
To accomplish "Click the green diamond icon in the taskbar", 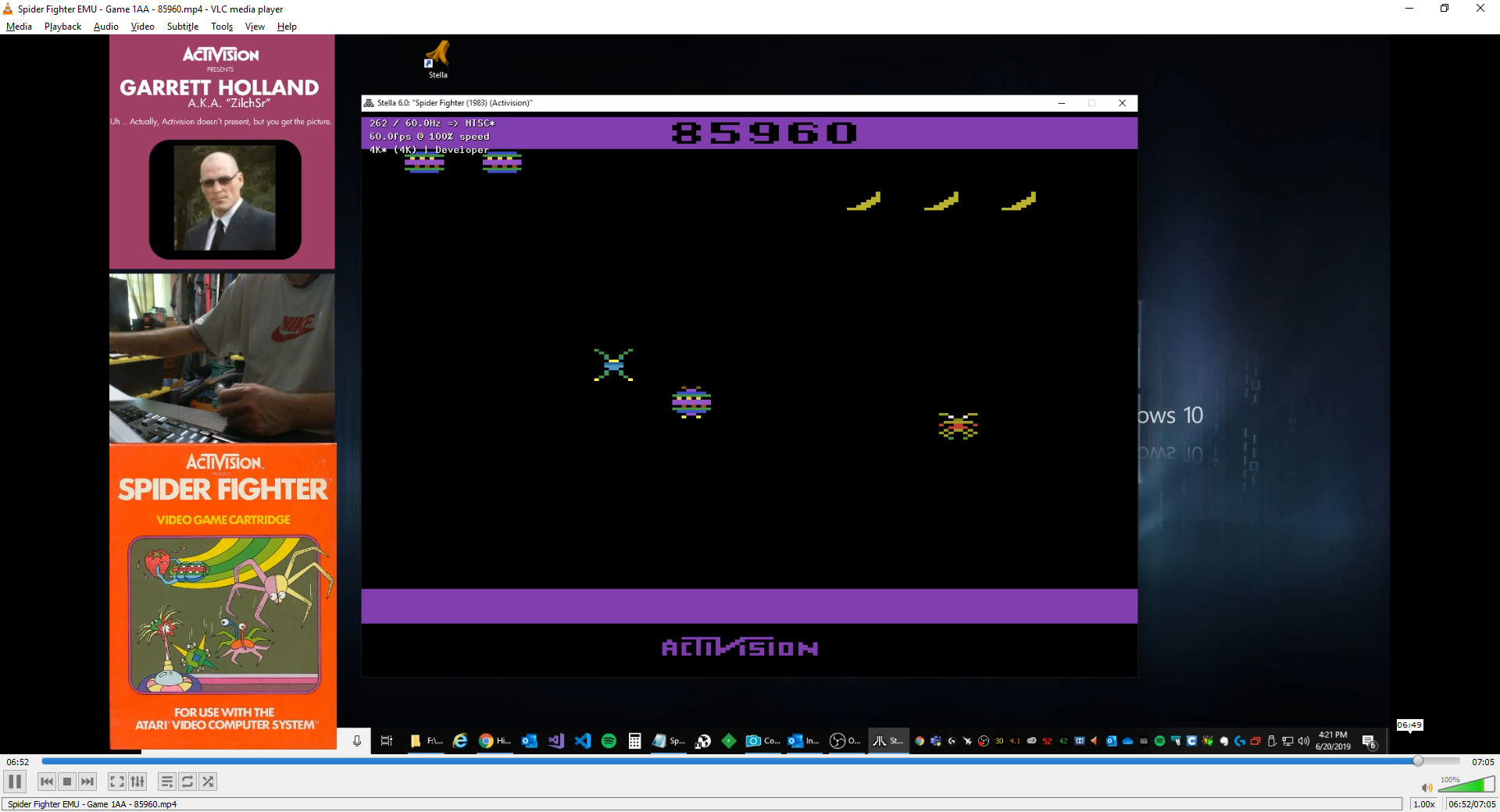I will tap(729, 741).
